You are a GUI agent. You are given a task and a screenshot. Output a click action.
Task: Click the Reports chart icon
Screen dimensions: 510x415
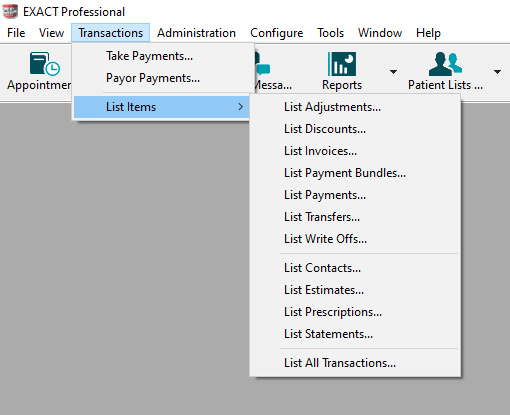tap(342, 64)
